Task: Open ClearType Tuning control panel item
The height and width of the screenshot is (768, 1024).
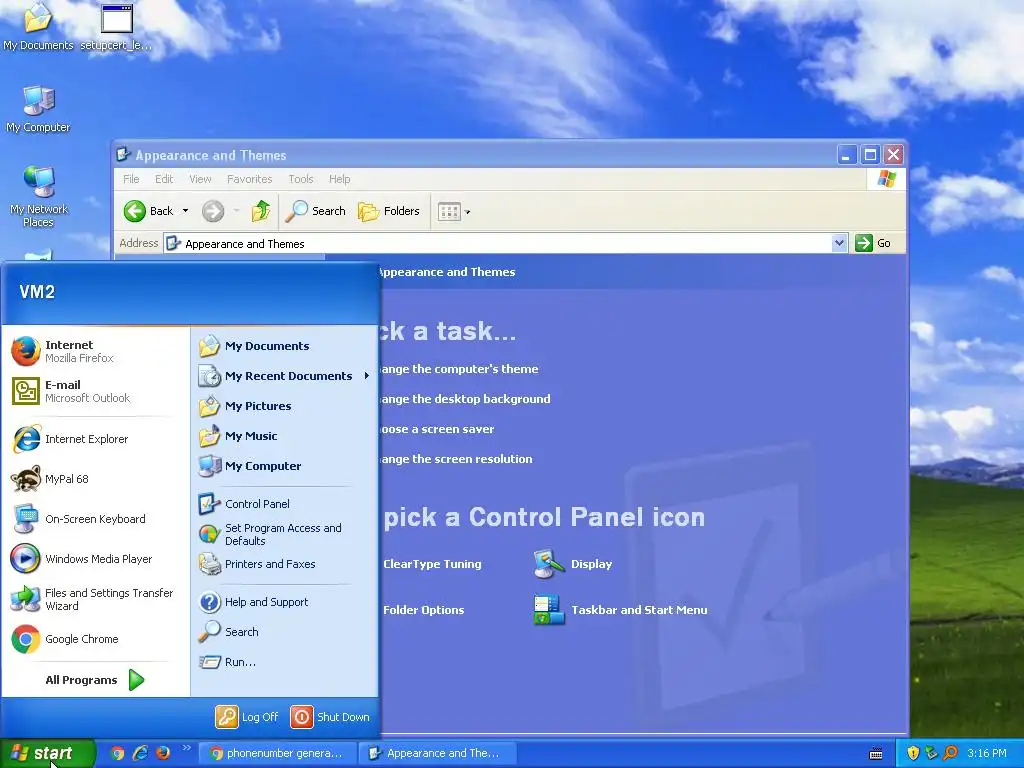Action: pos(432,564)
